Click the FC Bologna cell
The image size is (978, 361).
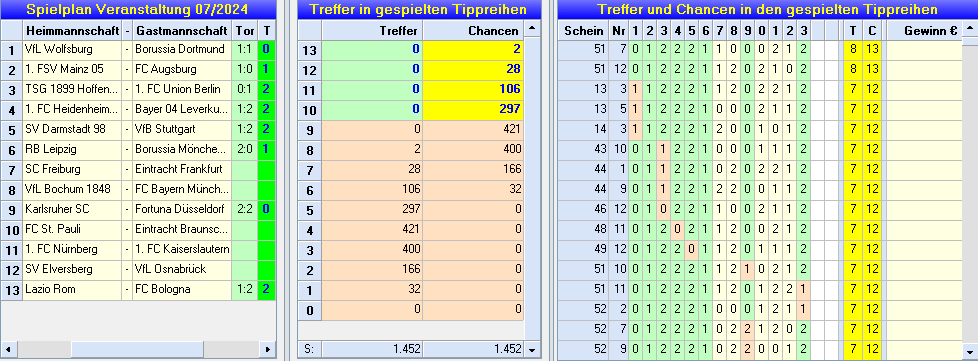(183, 289)
